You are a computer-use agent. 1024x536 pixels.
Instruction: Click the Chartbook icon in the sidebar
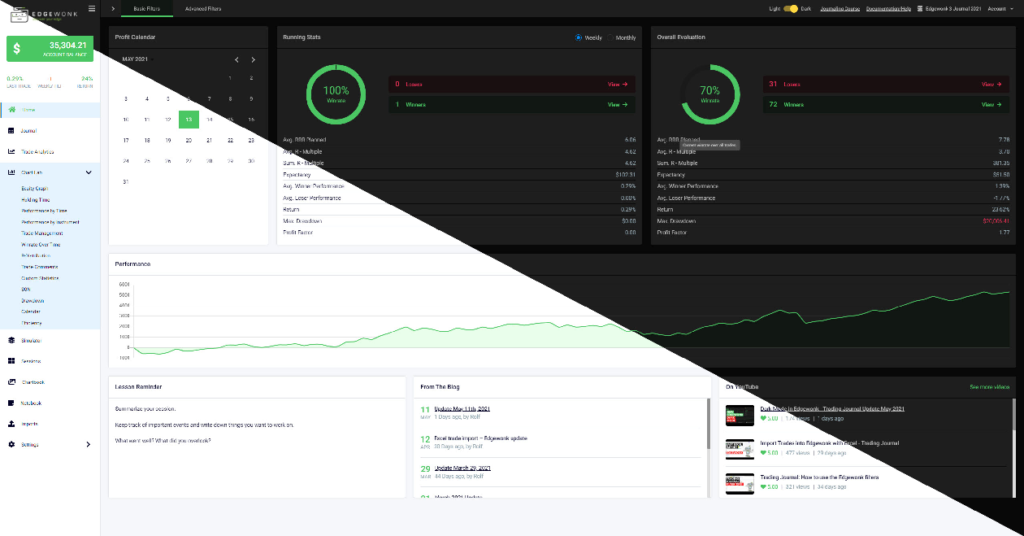12,382
